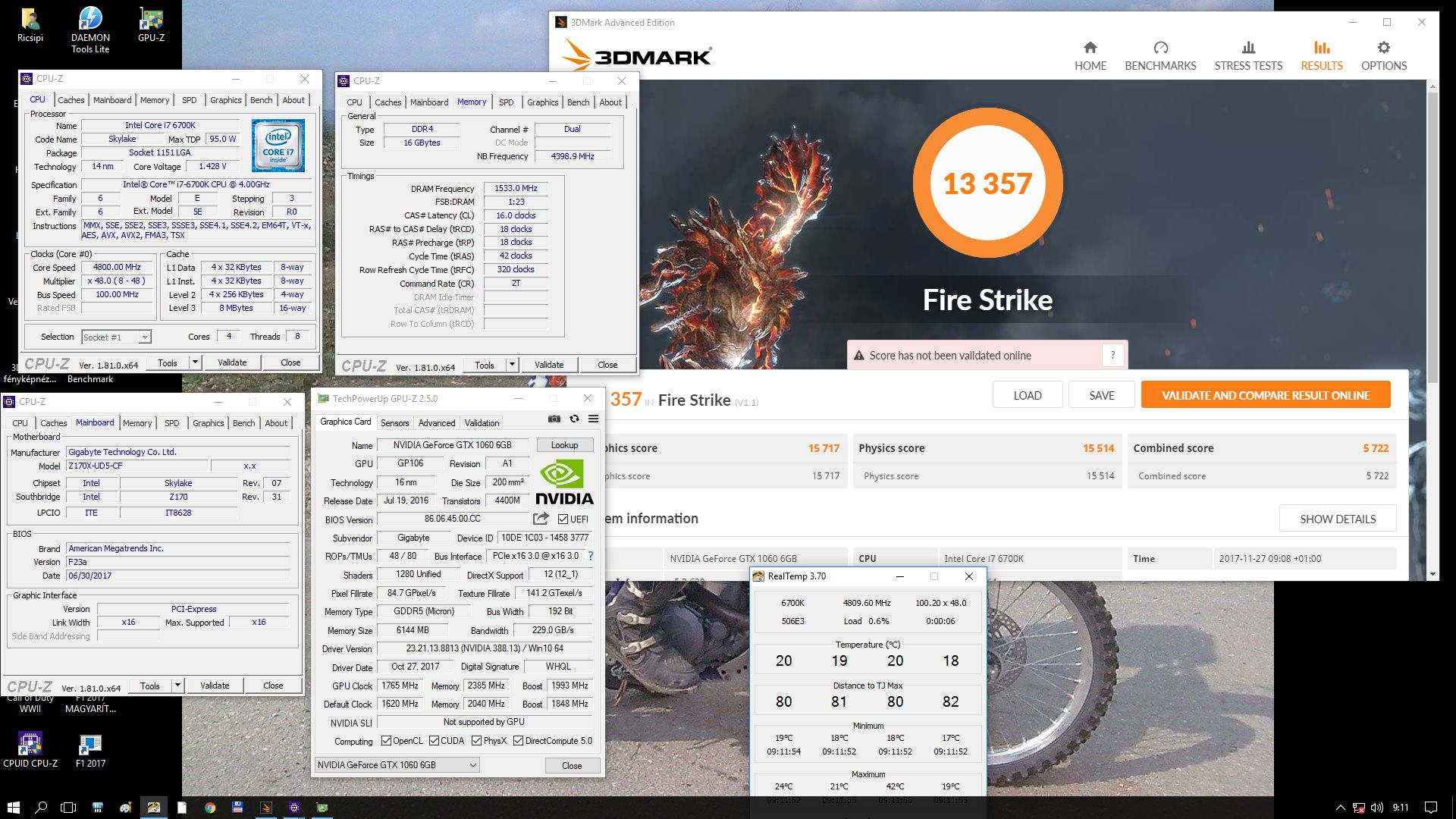Image resolution: width=1456 pixels, height=819 pixels.
Task: Click Validate and Compare Result Online
Action: click(x=1265, y=395)
